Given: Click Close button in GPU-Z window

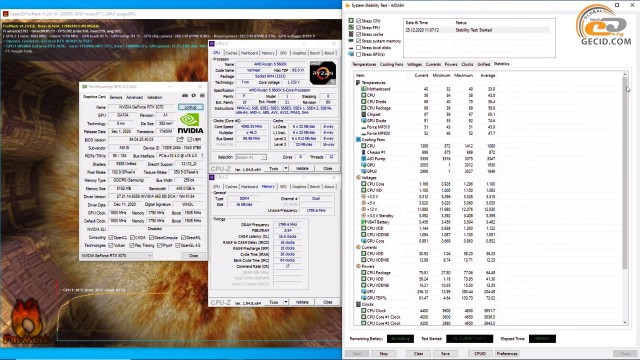Looking at the screenshot, I should (193, 256).
